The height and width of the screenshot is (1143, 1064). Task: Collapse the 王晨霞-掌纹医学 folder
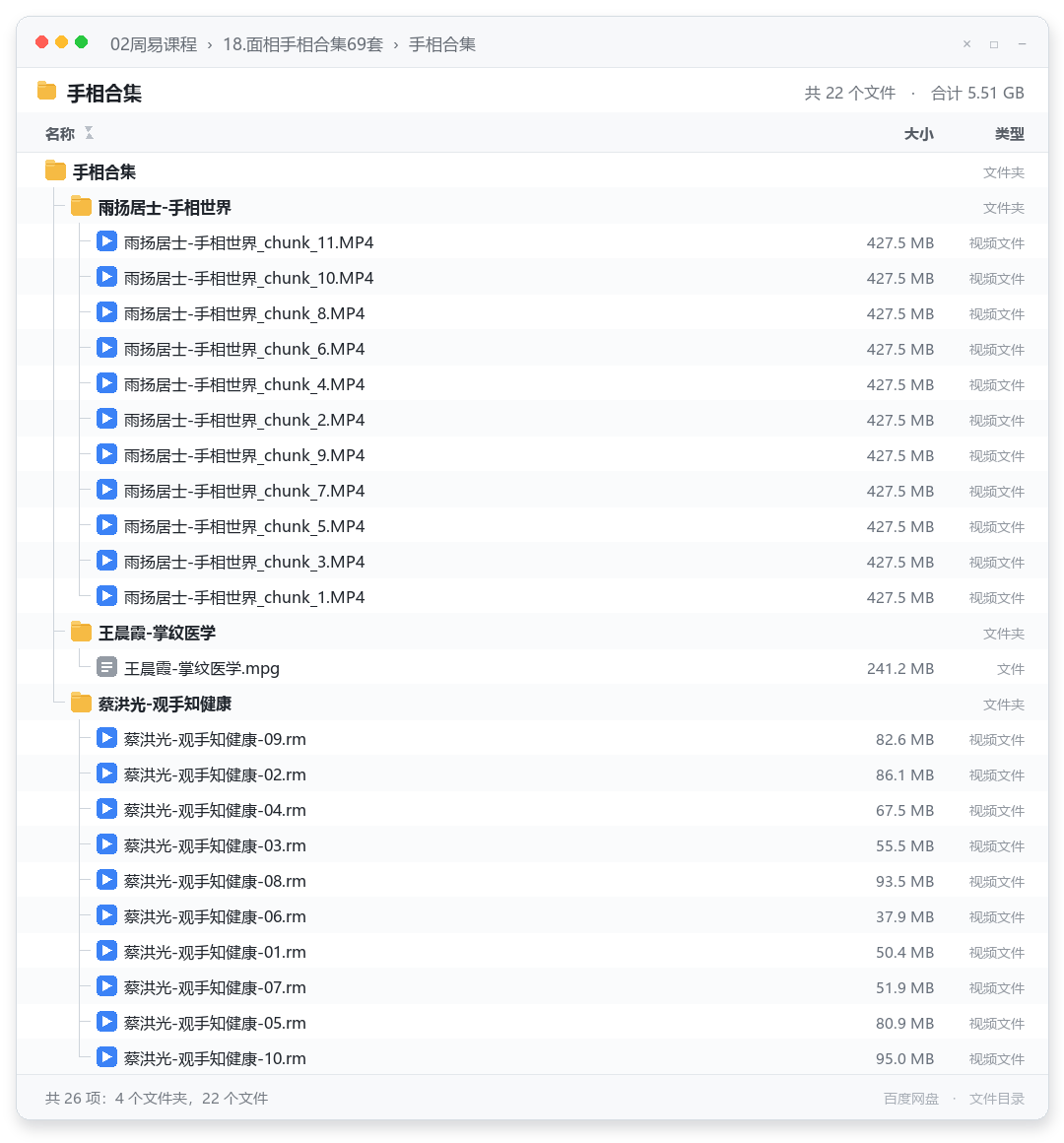pyautogui.click(x=81, y=632)
